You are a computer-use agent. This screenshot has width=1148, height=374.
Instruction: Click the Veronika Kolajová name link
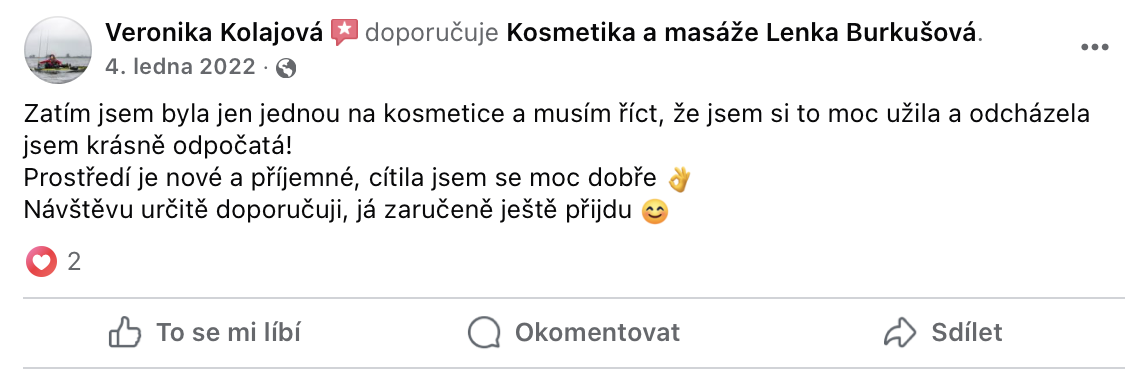(214, 32)
